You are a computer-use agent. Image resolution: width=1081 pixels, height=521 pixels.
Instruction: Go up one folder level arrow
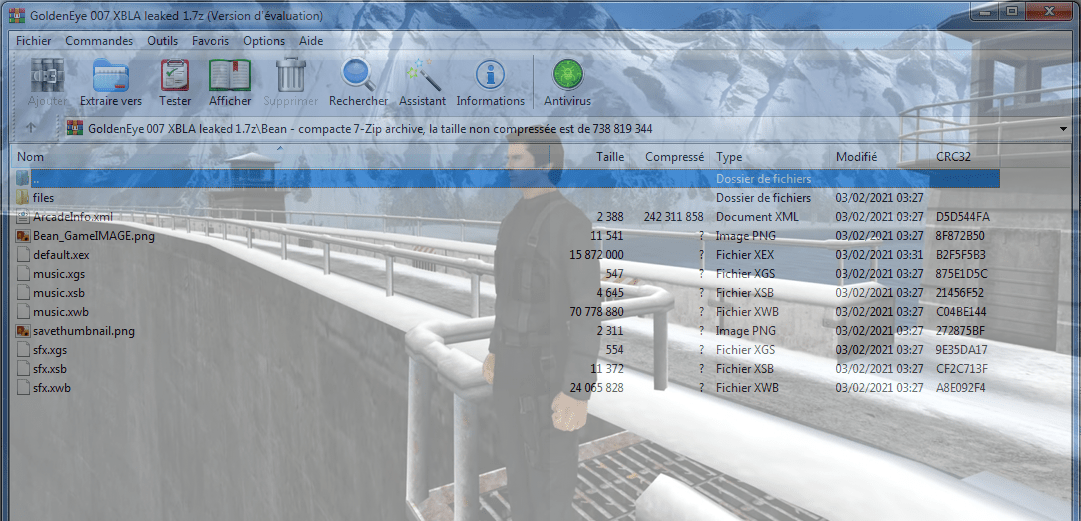(31, 128)
